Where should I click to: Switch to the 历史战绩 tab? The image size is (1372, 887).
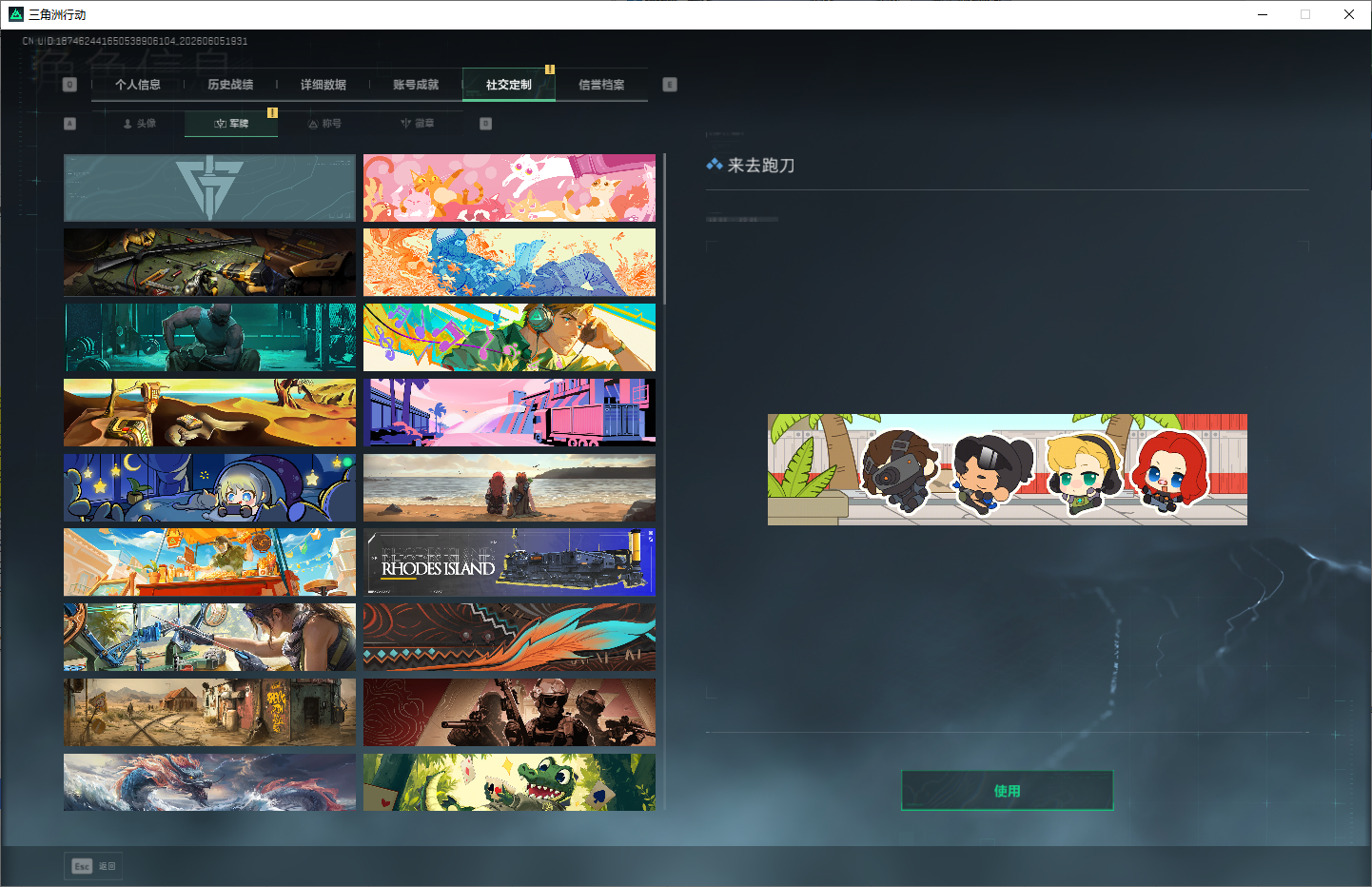(x=230, y=85)
